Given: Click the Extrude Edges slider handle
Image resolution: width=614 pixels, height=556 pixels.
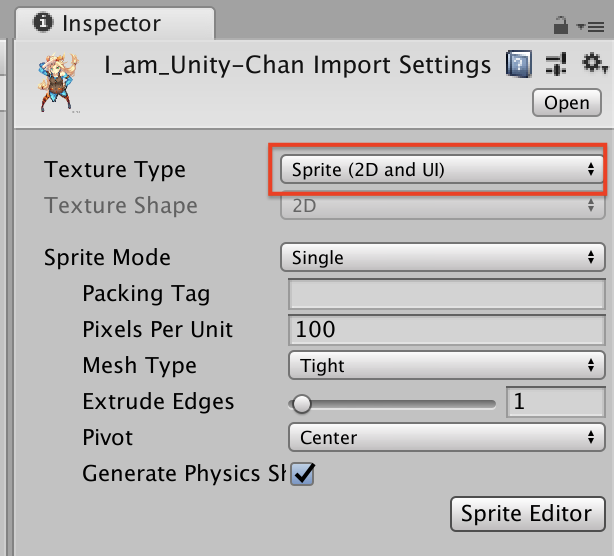Looking at the screenshot, I should point(300,403).
